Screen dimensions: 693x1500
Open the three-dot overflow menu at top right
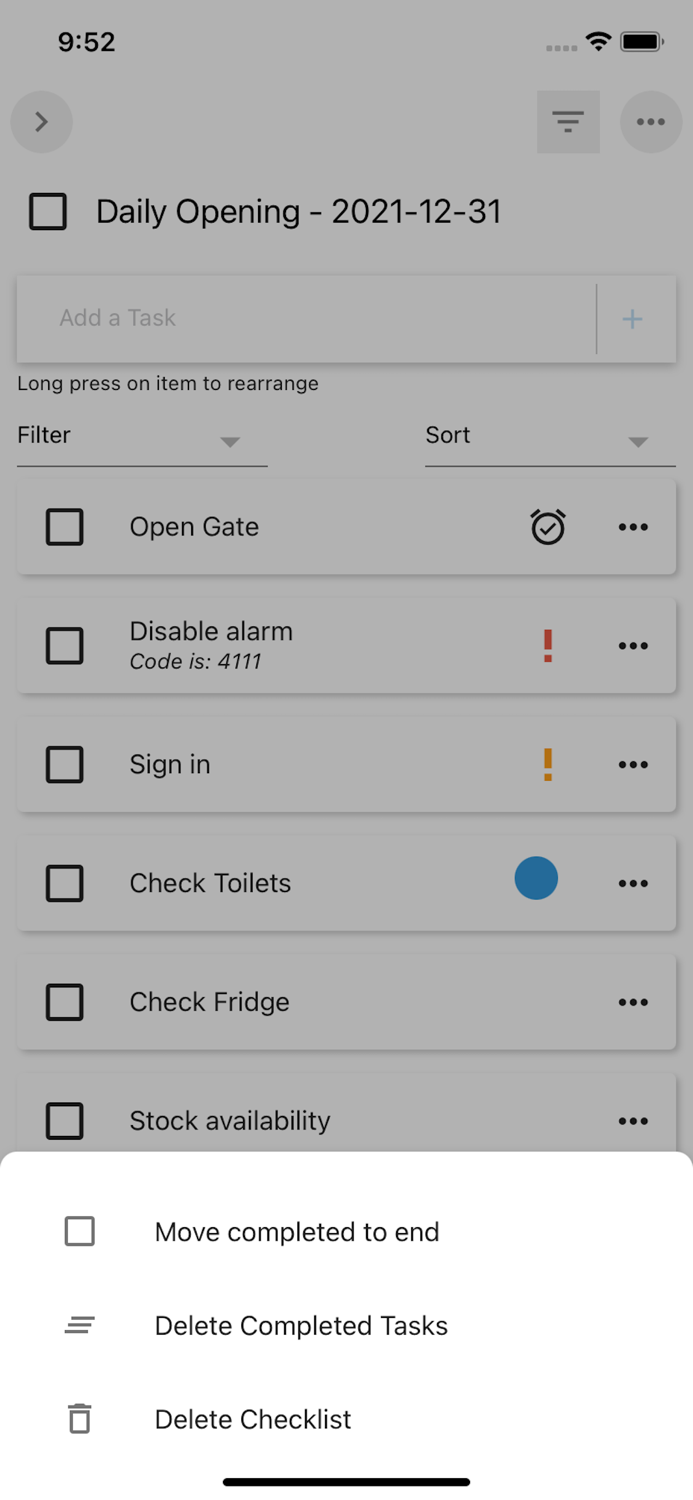pyautogui.click(x=651, y=121)
